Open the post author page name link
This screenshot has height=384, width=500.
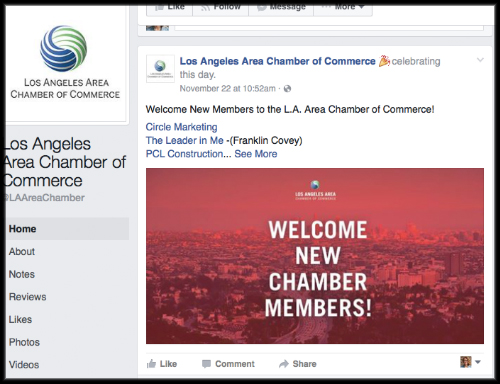tap(277, 61)
